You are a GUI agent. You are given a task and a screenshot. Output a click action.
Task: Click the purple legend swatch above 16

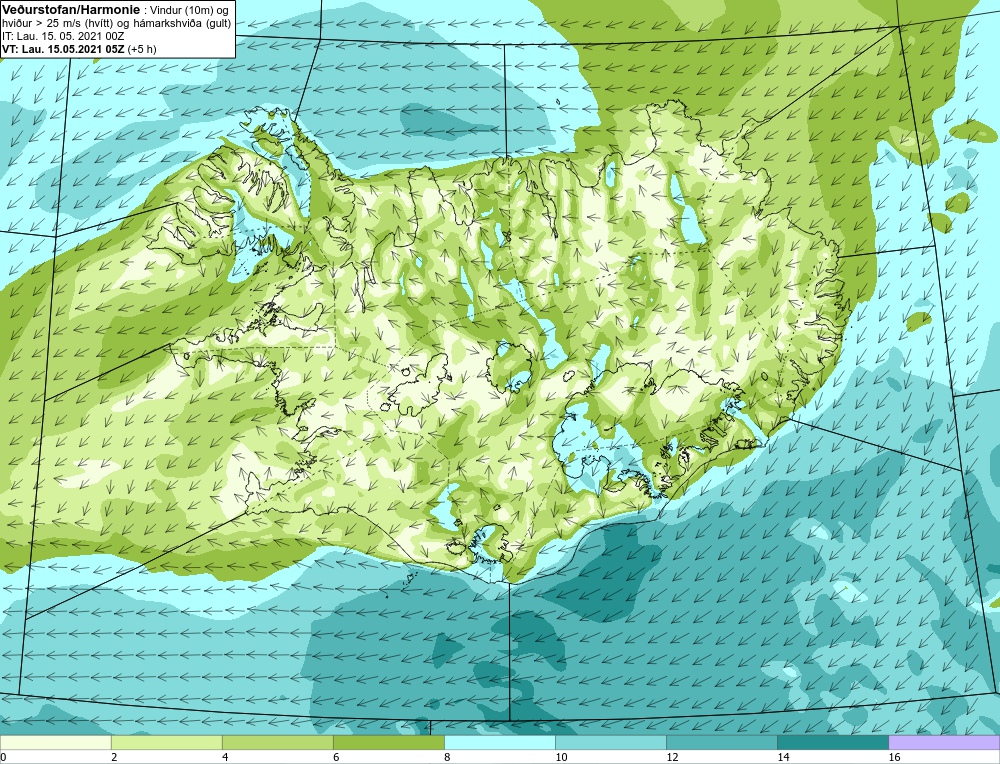944,743
